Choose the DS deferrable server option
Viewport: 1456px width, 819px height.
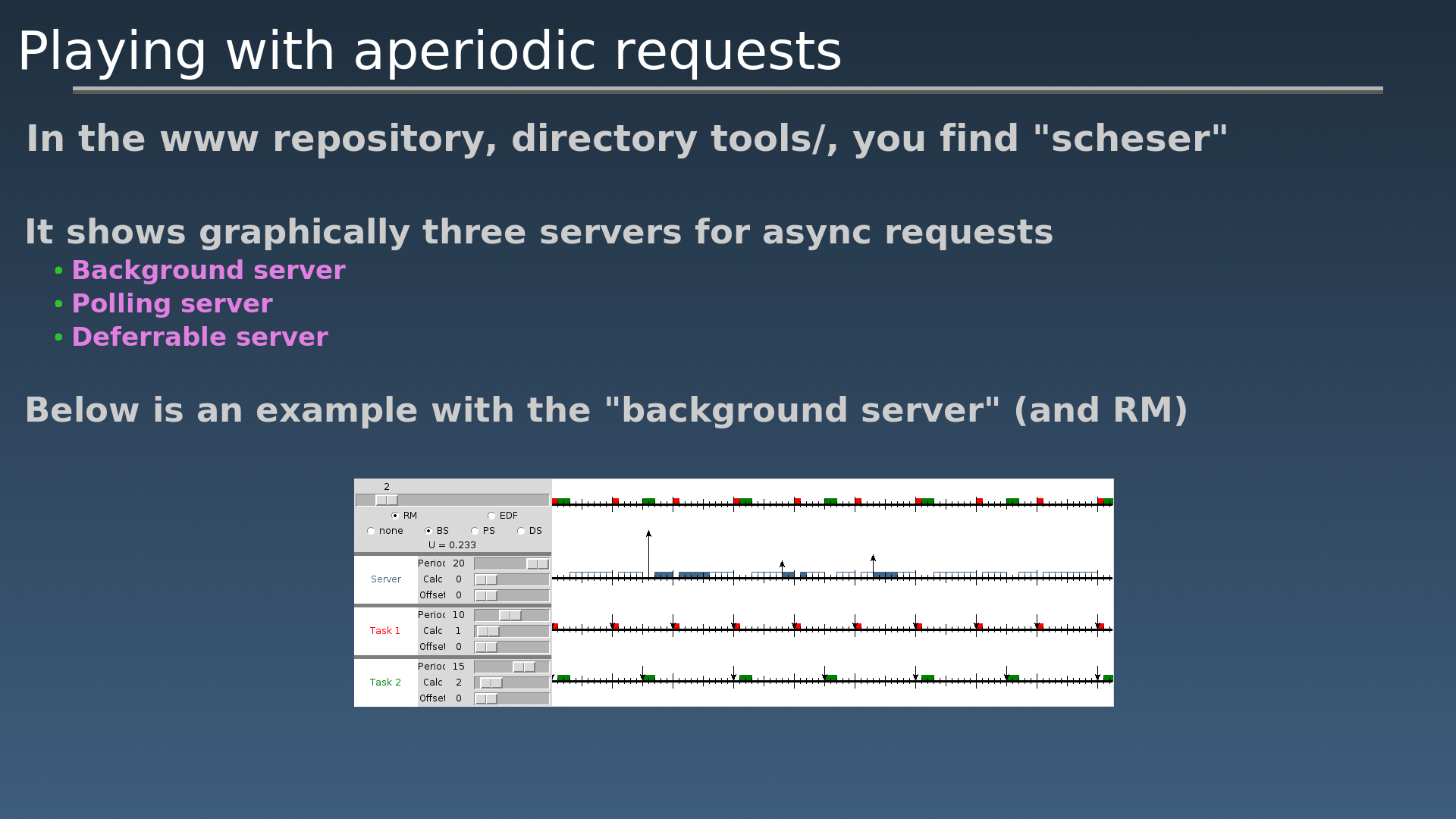click(521, 531)
